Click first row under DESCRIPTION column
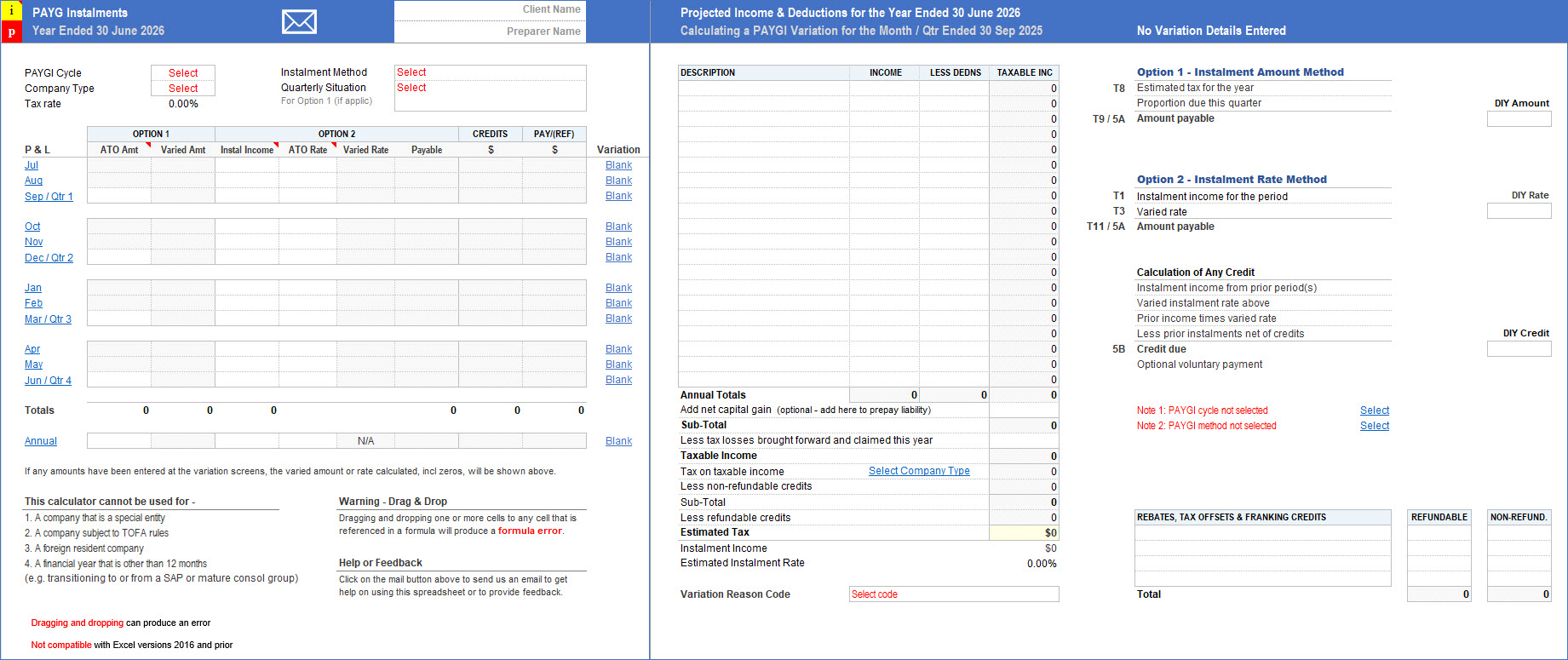Viewport: 1568px width, 660px height. click(764, 89)
